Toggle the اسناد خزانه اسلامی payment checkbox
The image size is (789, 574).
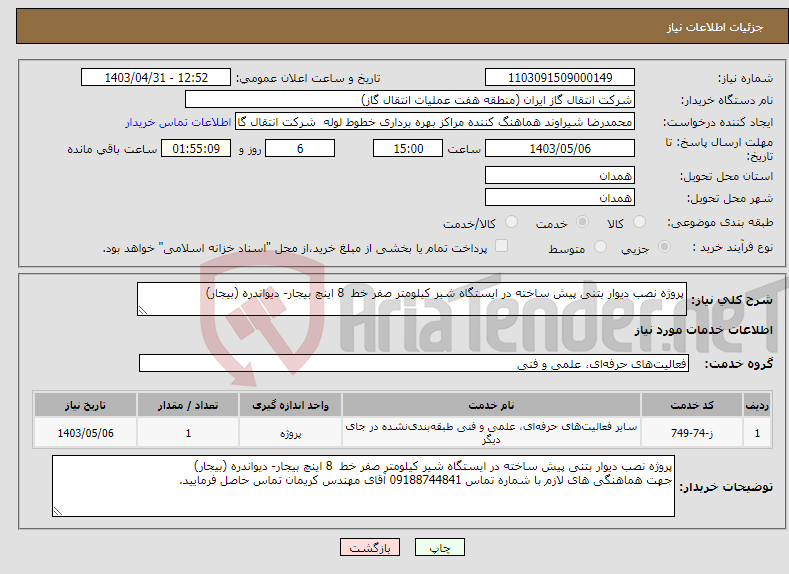point(501,246)
